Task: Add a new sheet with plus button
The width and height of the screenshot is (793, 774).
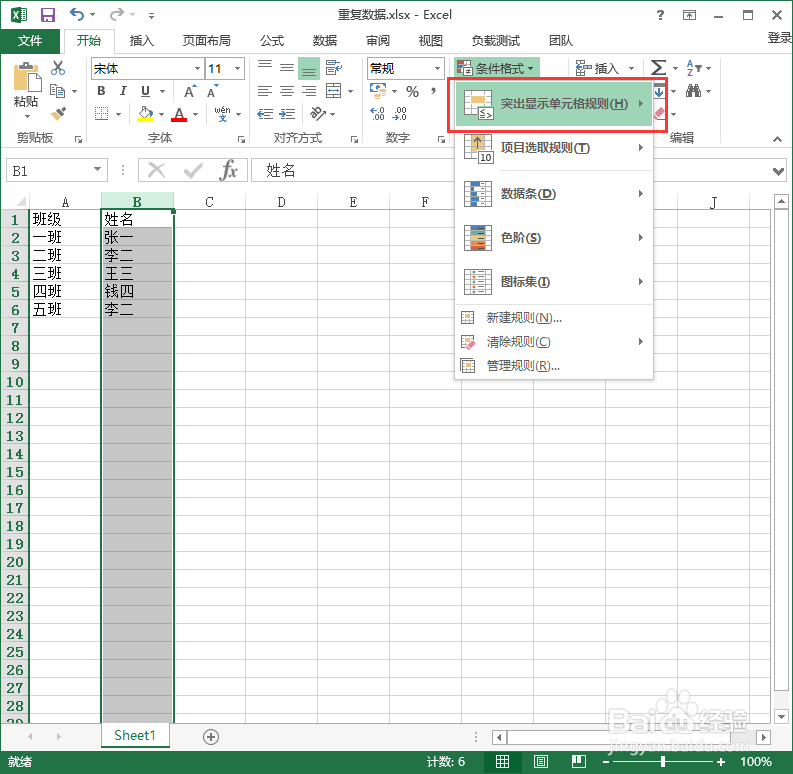Action: click(211, 737)
